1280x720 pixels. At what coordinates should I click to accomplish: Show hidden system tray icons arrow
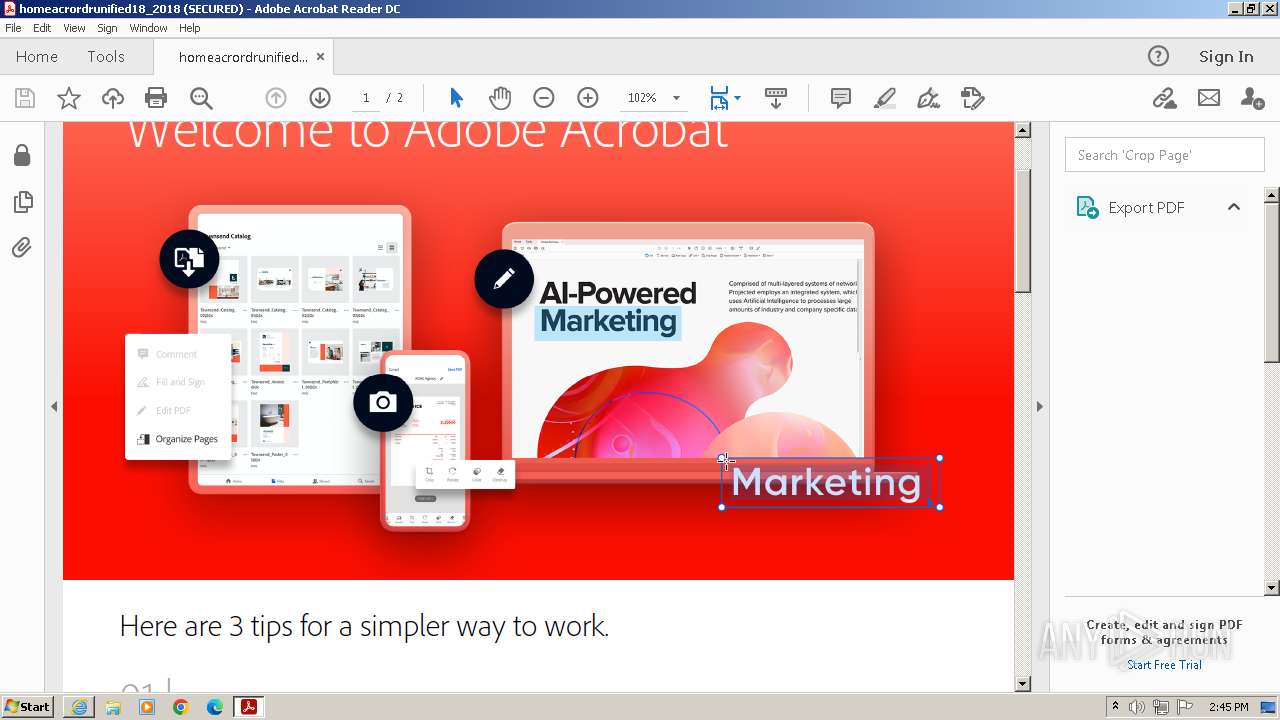1115,707
